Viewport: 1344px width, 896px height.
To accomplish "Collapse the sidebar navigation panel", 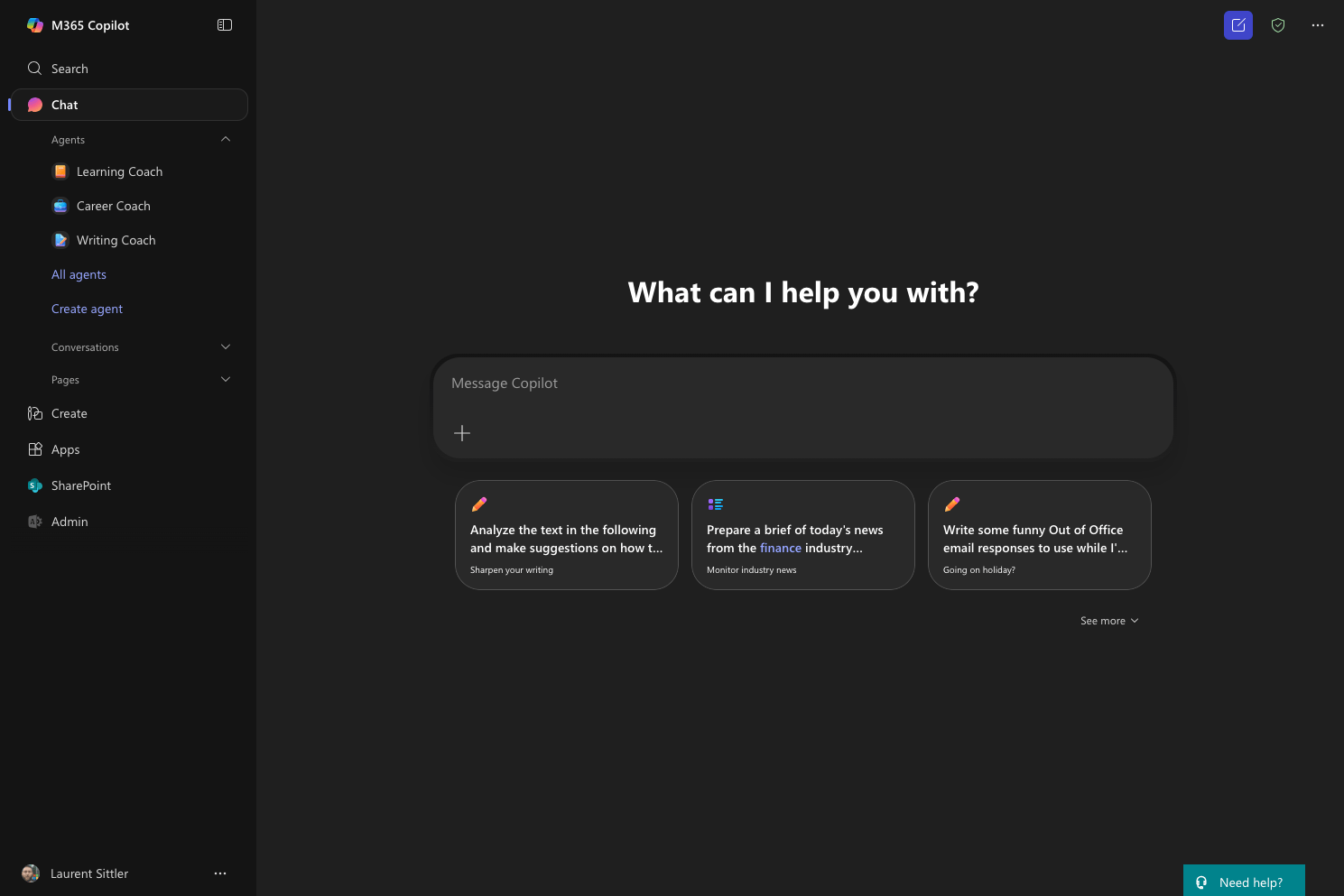I will (x=225, y=25).
